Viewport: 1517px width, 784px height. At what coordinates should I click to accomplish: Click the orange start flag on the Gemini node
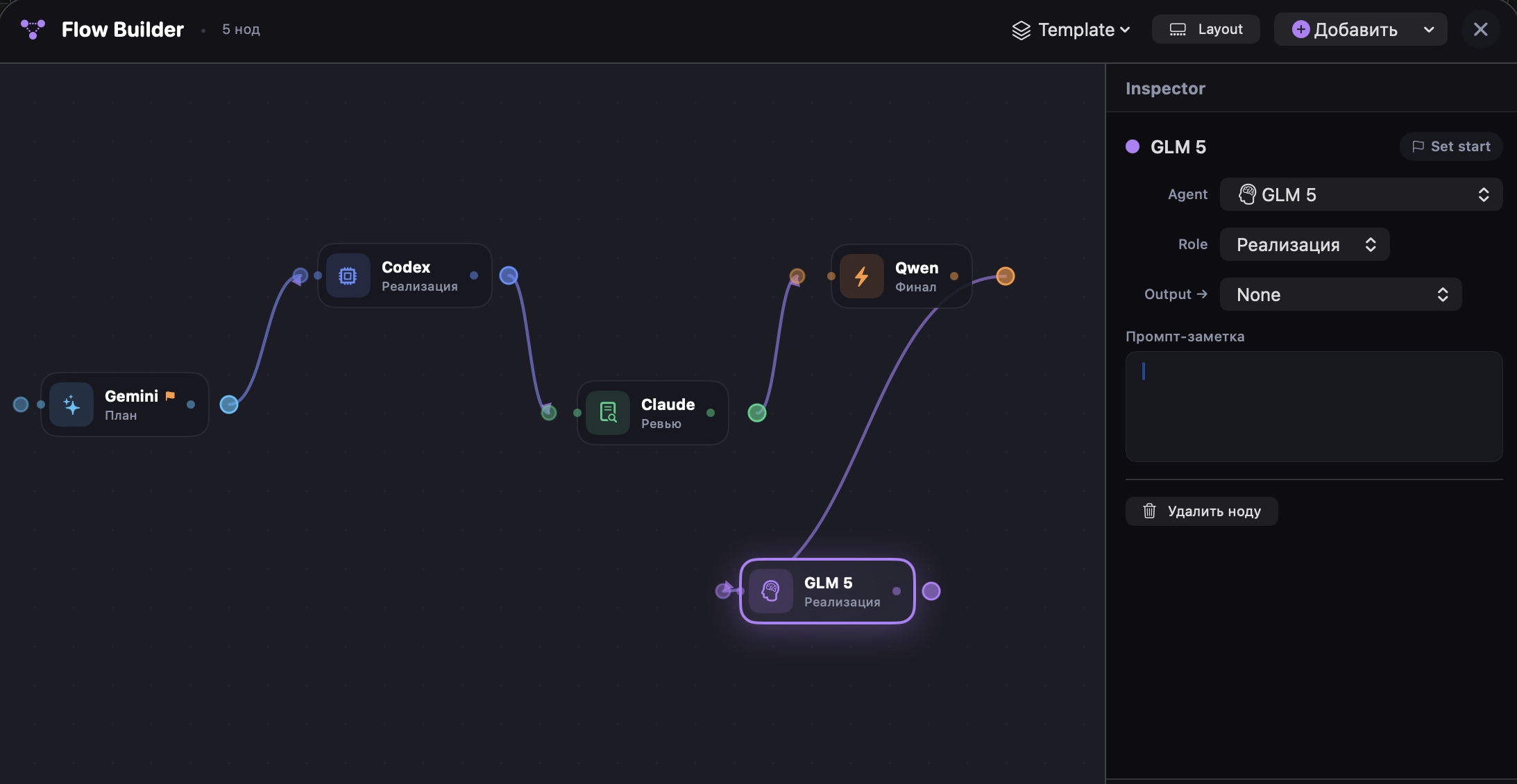tap(170, 395)
